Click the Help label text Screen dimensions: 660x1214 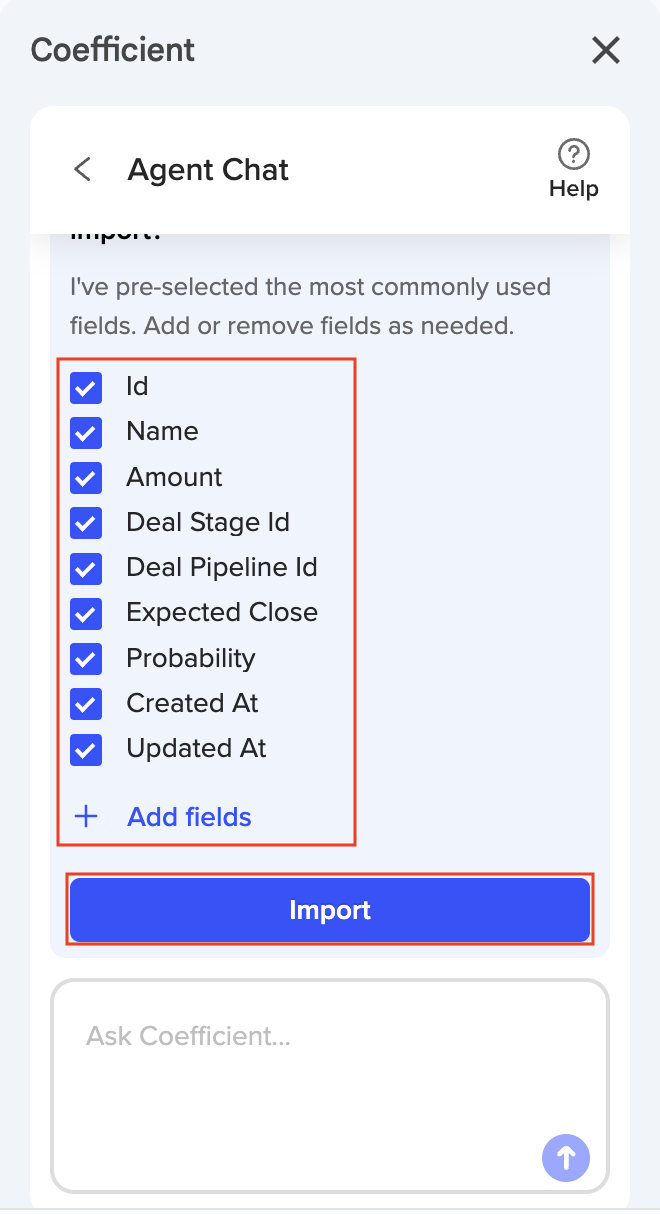(x=573, y=189)
